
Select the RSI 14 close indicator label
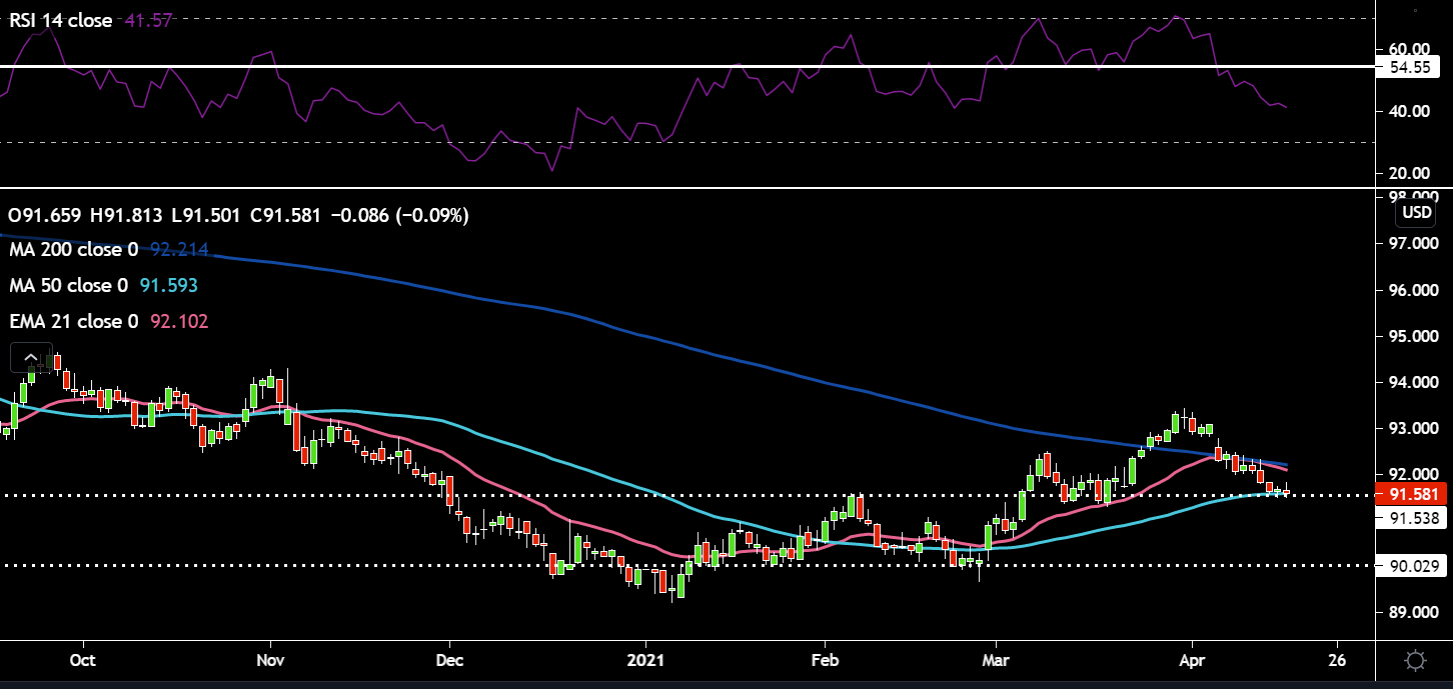(x=60, y=21)
